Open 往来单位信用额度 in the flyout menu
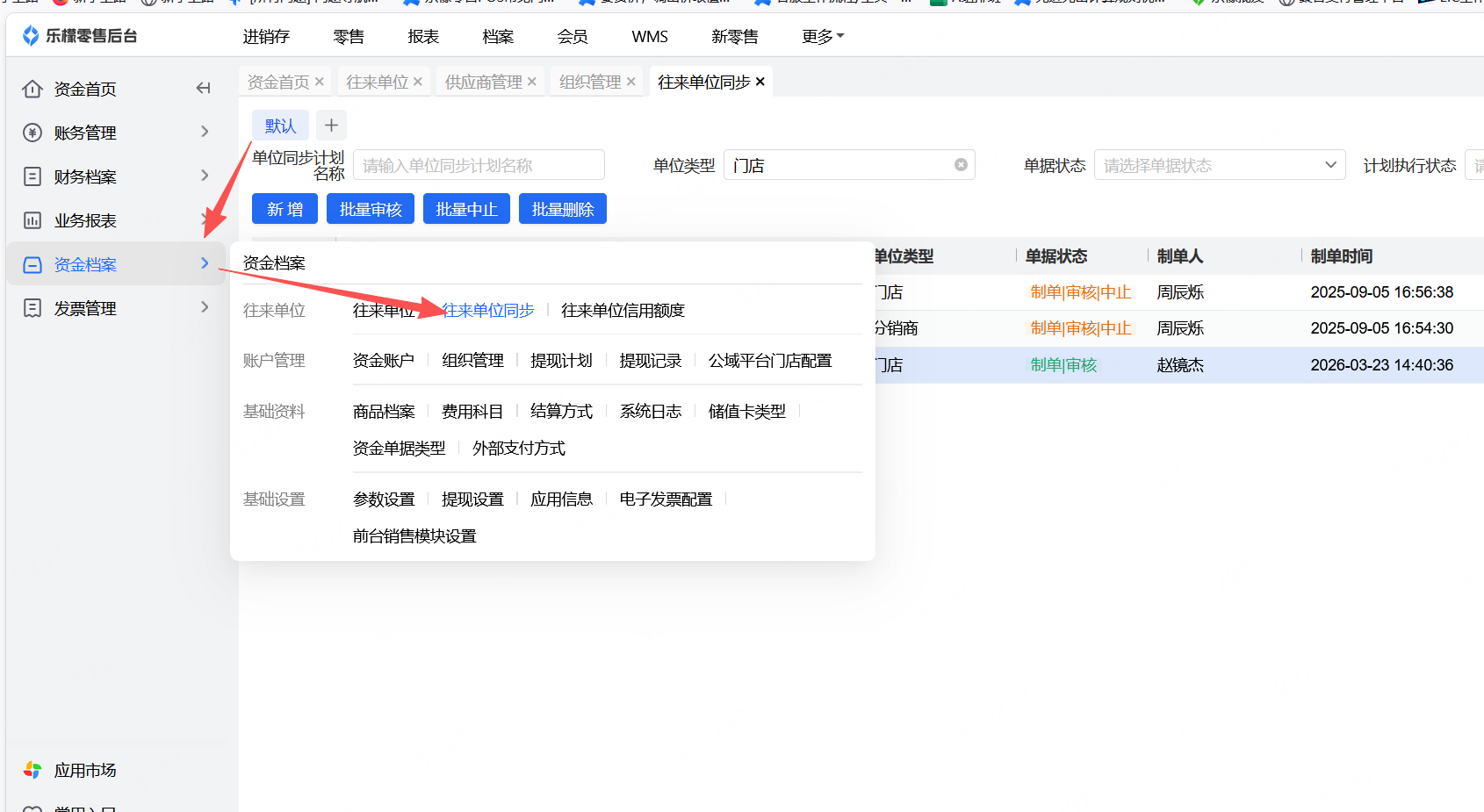Viewport: 1484px width, 812px height. (623, 310)
